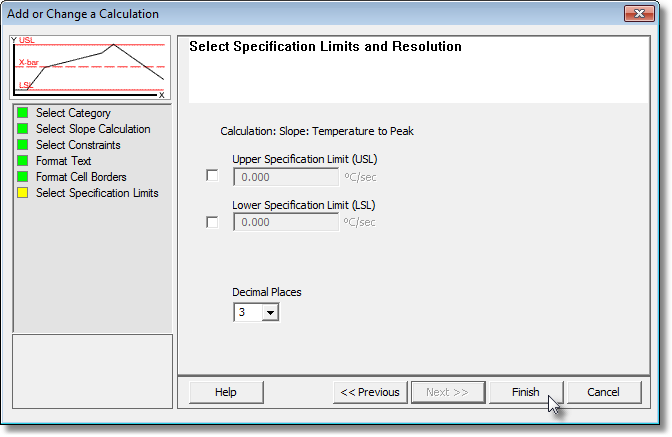Select the Format Text step label
The image size is (672, 437).
pyautogui.click(x=63, y=161)
